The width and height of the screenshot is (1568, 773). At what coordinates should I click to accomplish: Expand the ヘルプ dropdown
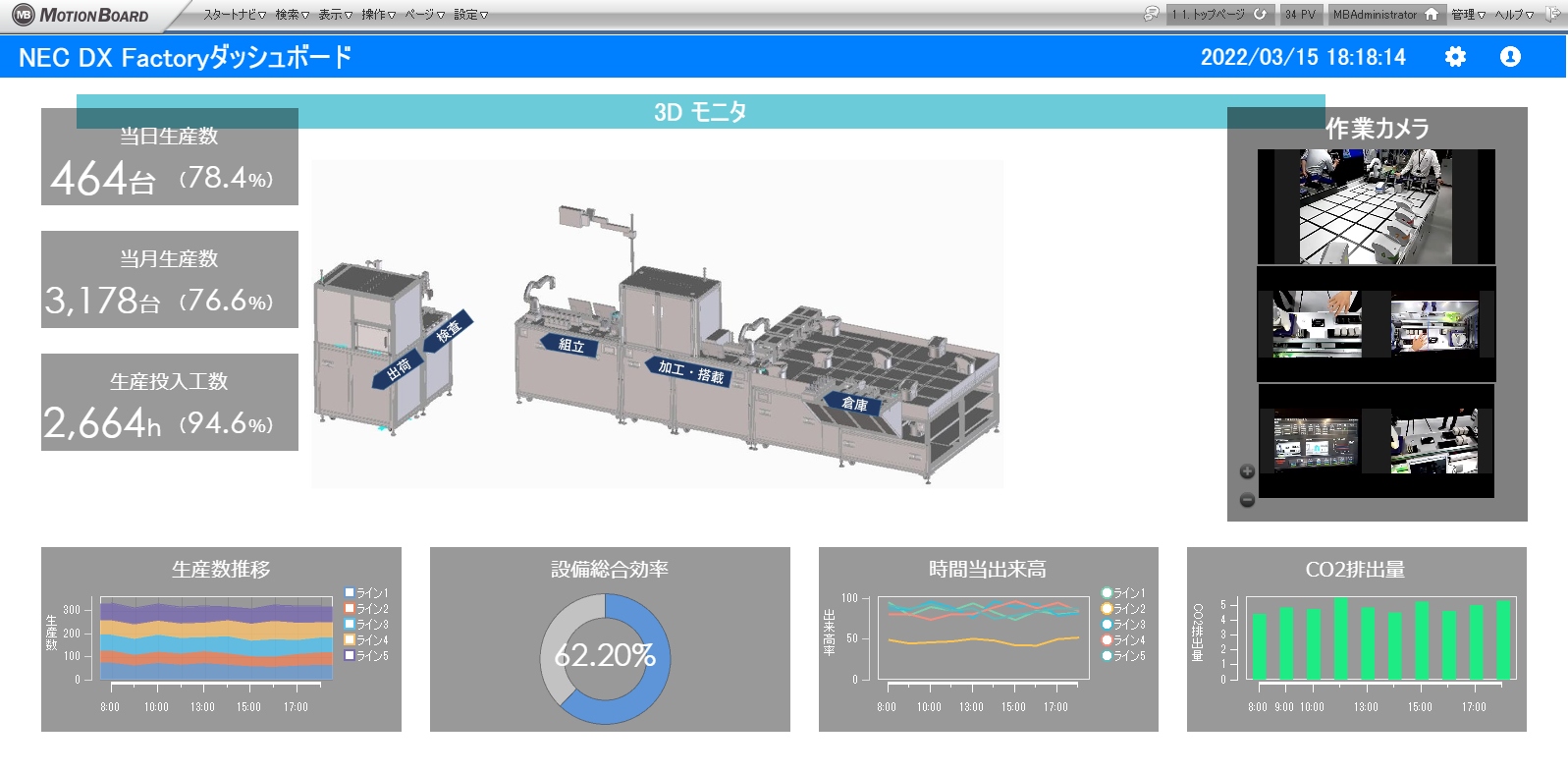click(x=1514, y=15)
